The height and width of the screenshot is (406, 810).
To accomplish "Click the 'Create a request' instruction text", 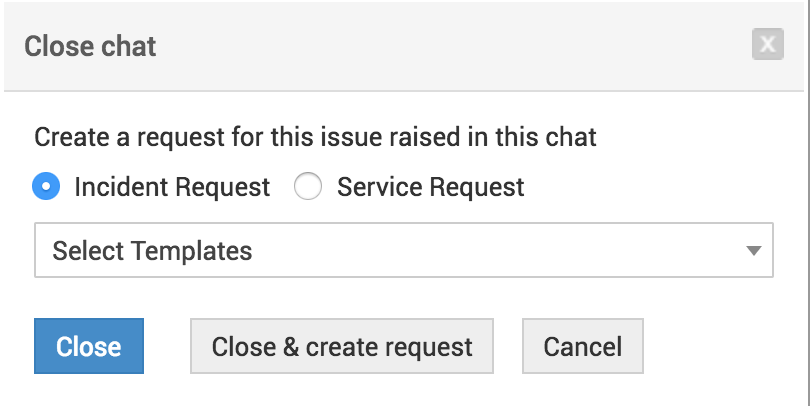I will click(x=315, y=137).
